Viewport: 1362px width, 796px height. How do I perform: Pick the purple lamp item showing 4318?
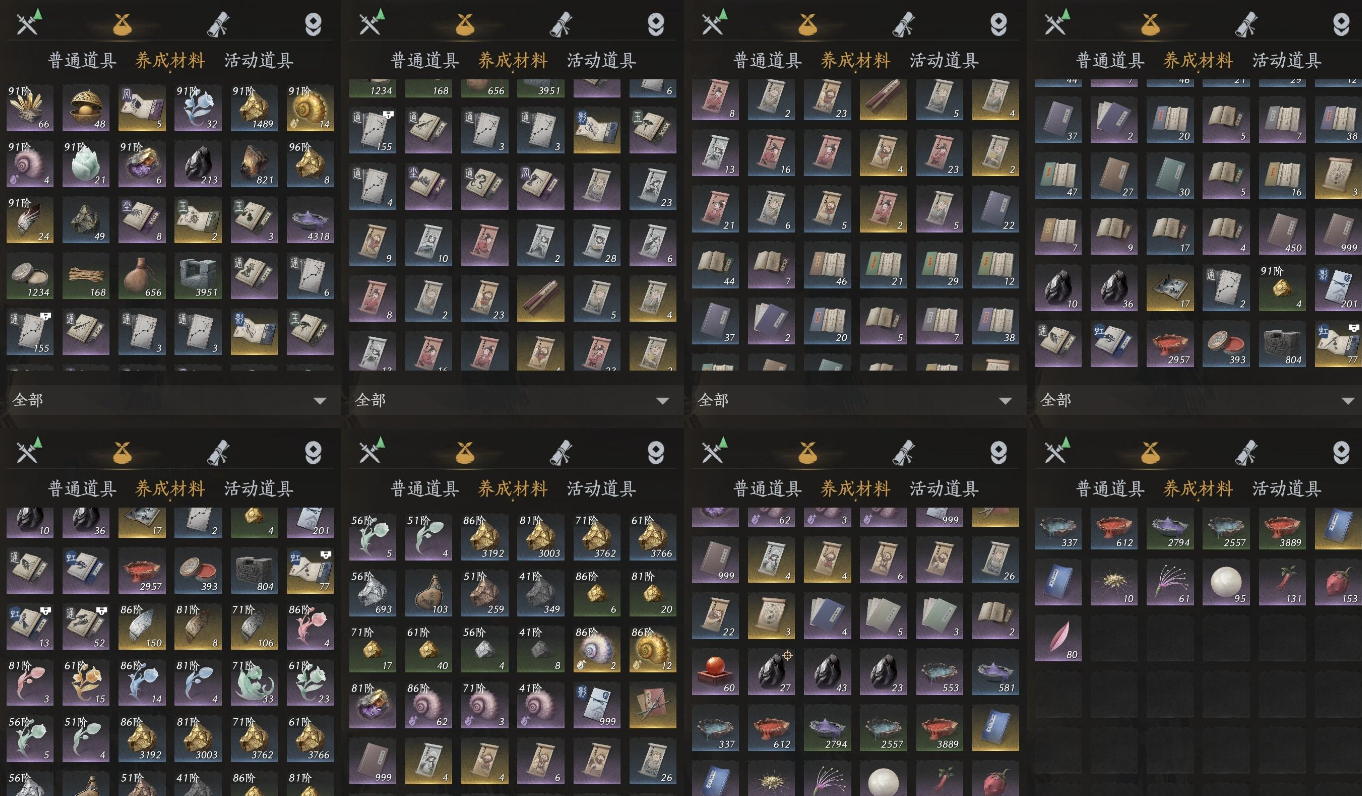pos(311,220)
